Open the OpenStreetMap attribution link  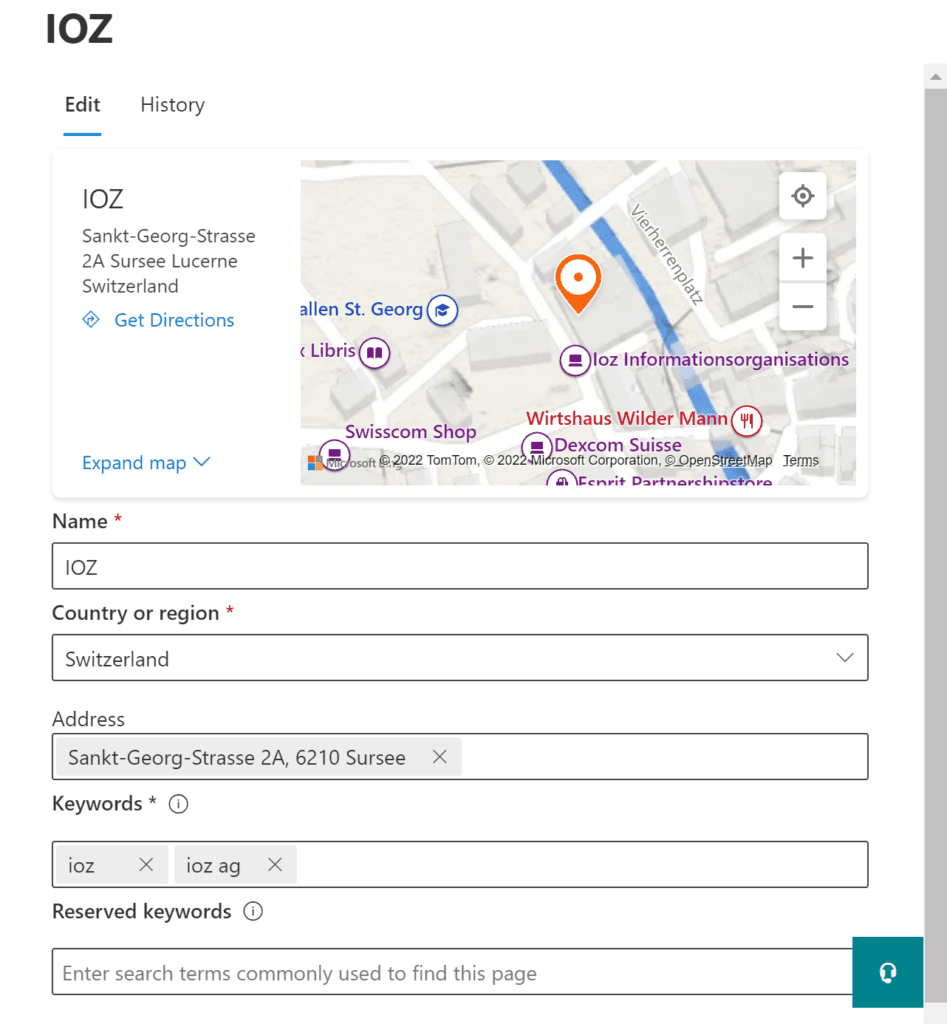718,460
